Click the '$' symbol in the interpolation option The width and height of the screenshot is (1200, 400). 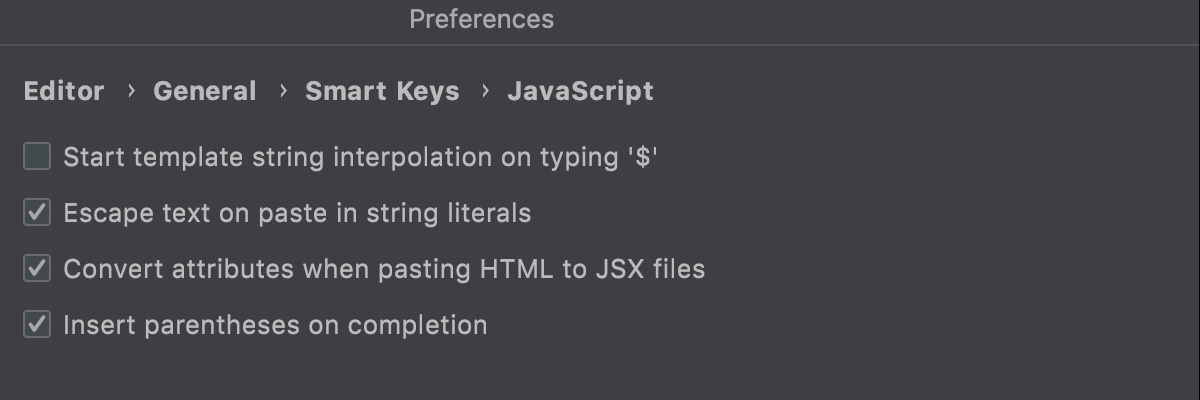644,157
